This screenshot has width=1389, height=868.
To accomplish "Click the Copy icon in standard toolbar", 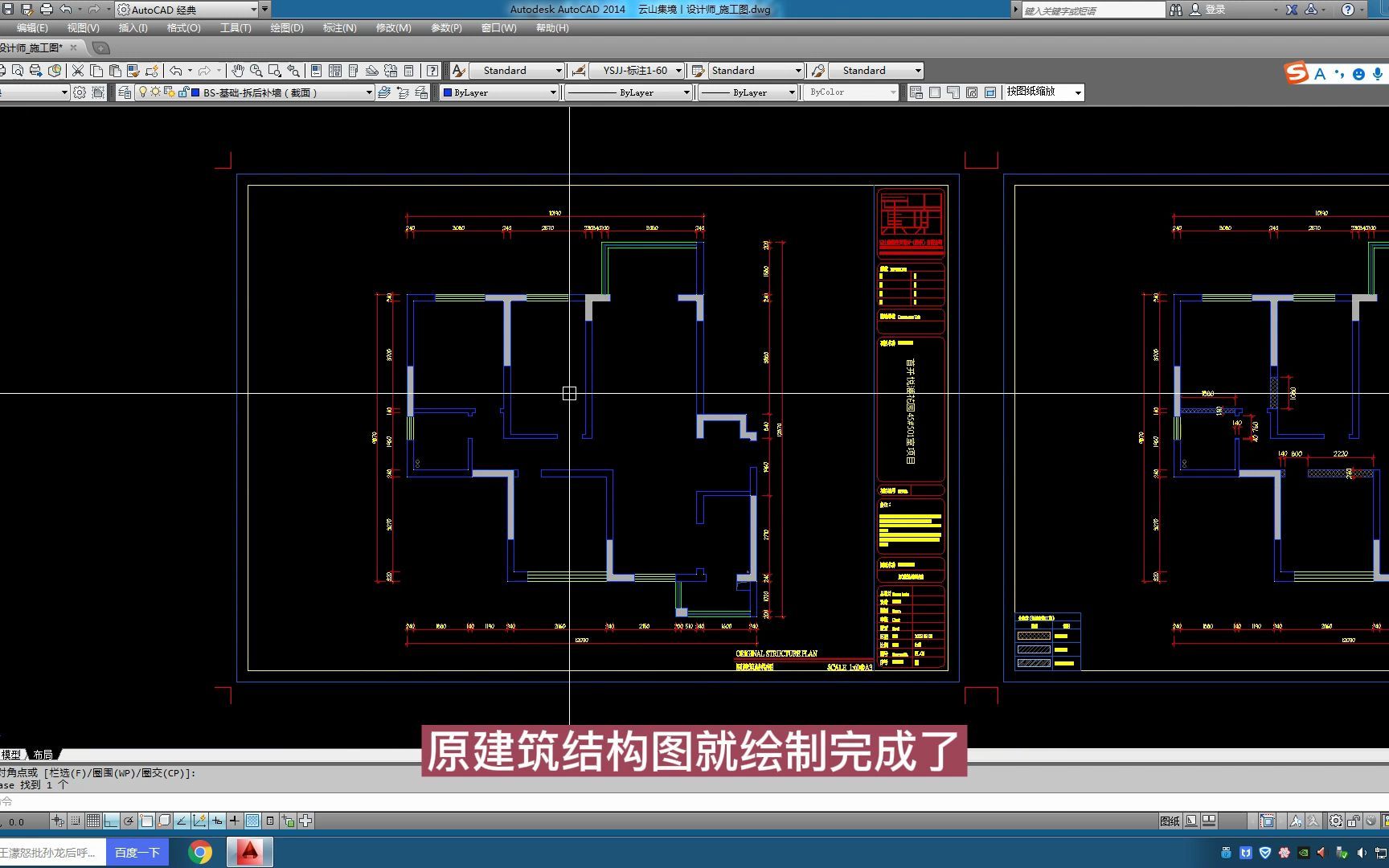I will pos(96,71).
